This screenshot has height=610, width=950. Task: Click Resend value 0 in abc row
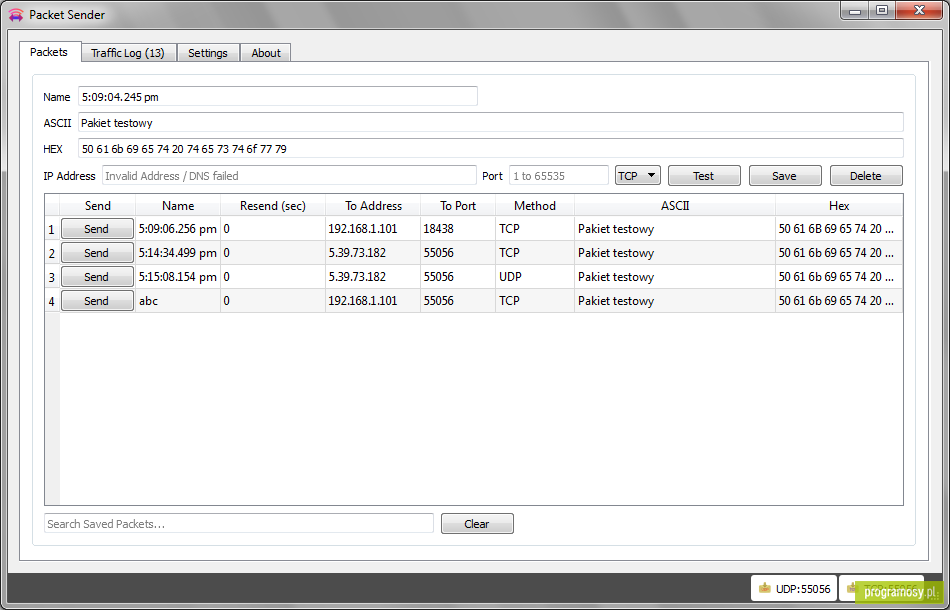(x=273, y=301)
